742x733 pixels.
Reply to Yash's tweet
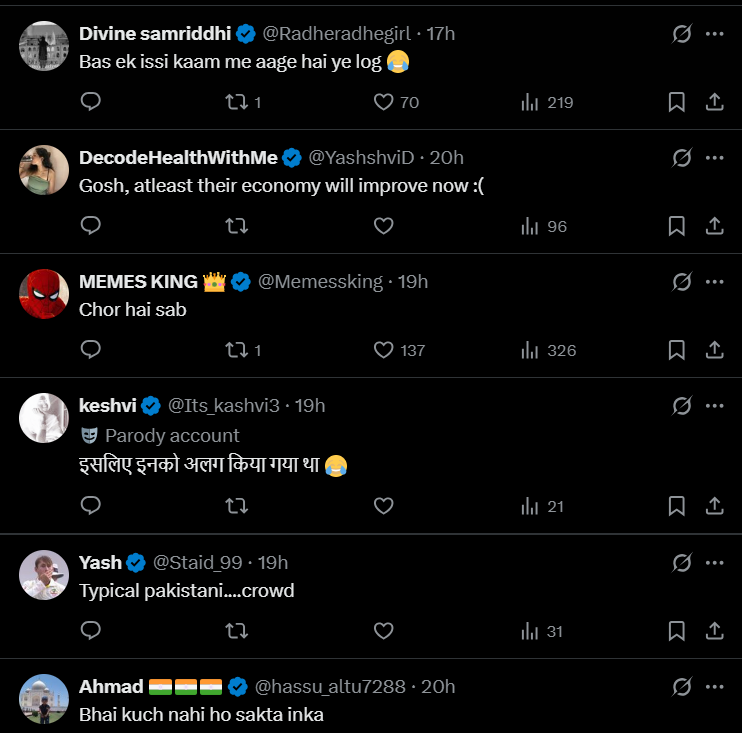(x=91, y=631)
